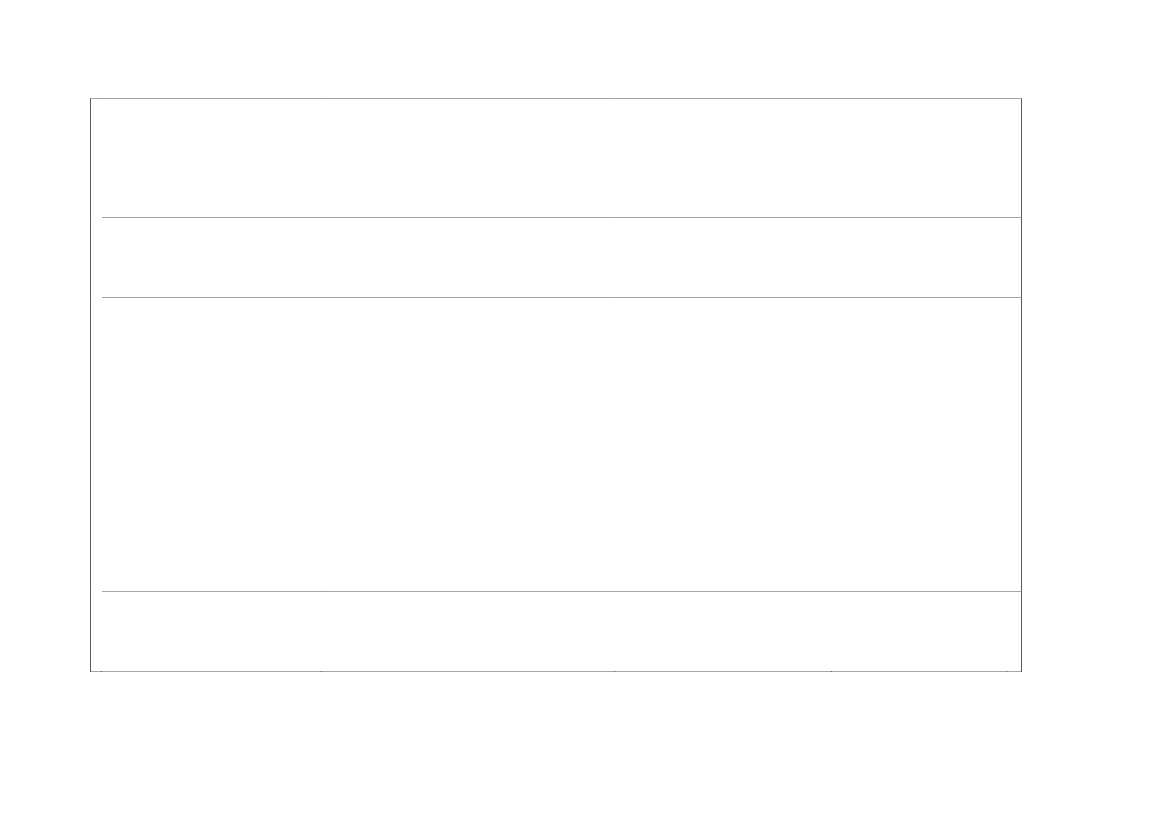
Task: Click the left end of the first divider
Action: pyautogui.click(x=103, y=217)
